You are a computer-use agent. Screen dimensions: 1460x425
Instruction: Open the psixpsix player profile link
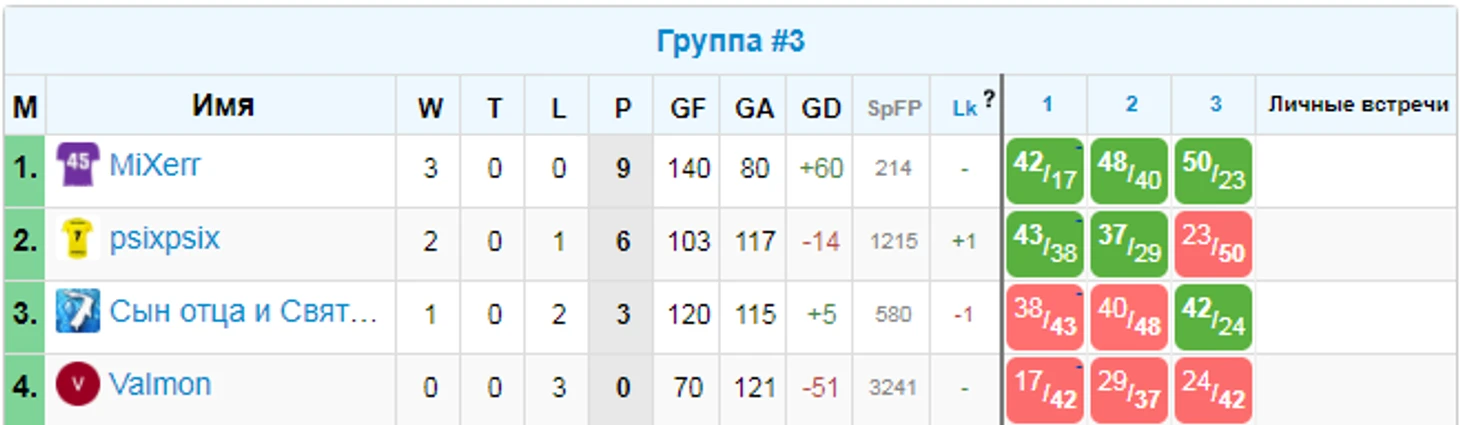coord(164,239)
